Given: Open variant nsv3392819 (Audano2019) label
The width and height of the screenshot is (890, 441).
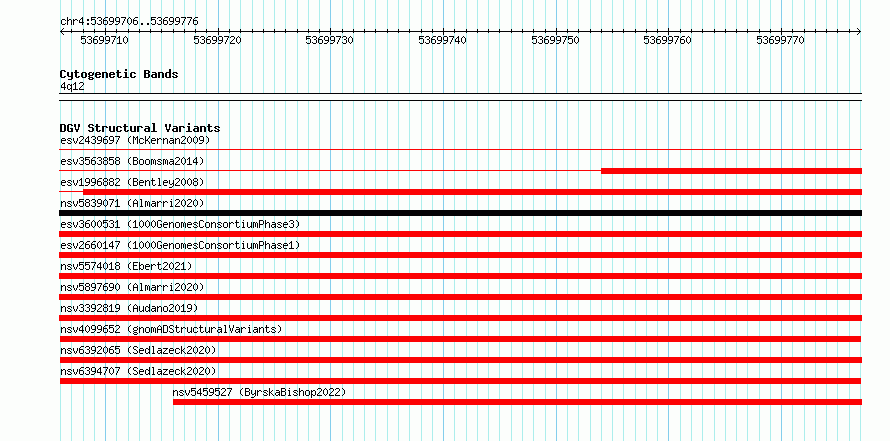Looking at the screenshot, I should click(129, 308).
